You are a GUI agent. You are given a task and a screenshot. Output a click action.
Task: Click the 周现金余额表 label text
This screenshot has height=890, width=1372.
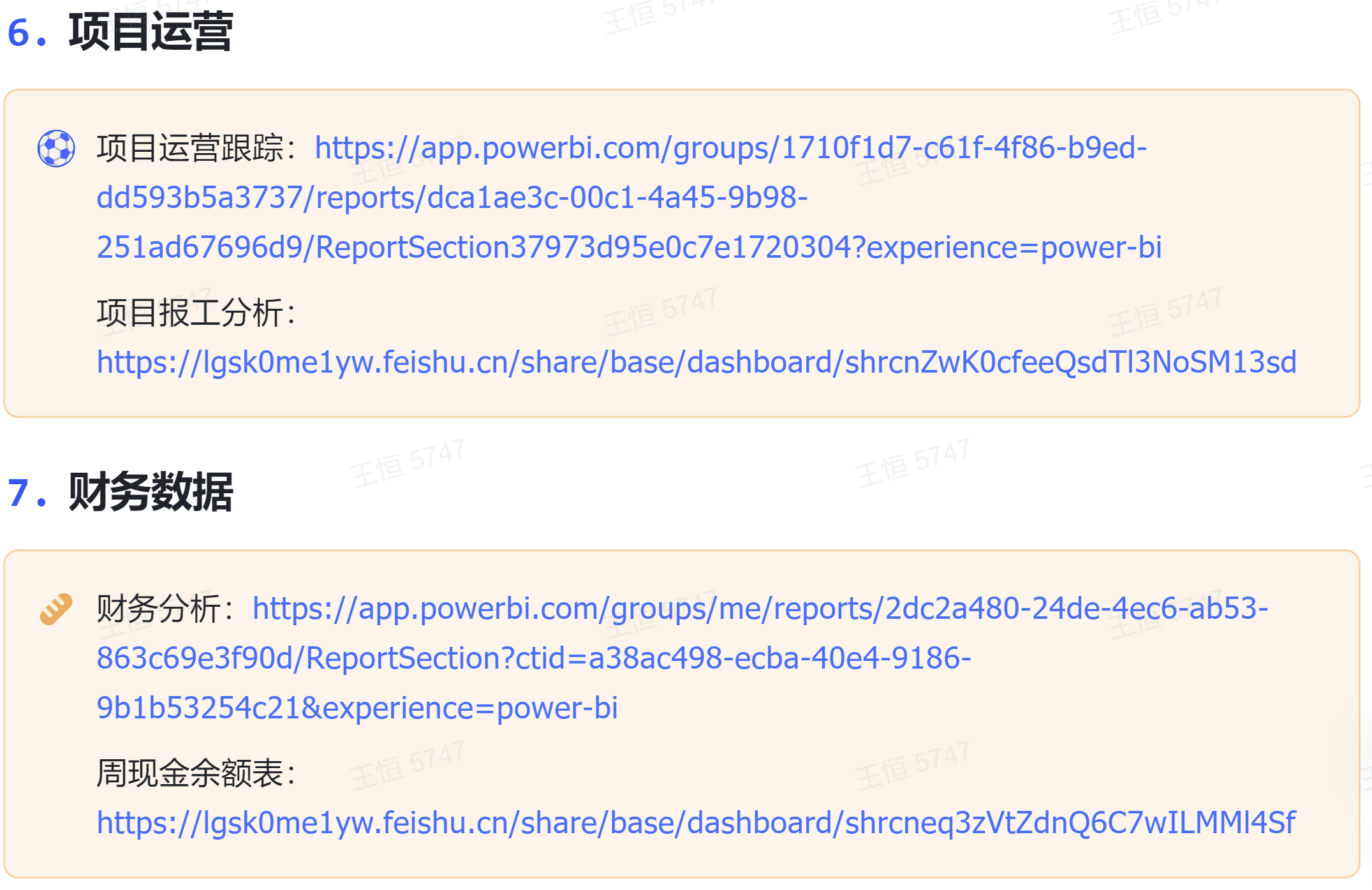click(190, 774)
